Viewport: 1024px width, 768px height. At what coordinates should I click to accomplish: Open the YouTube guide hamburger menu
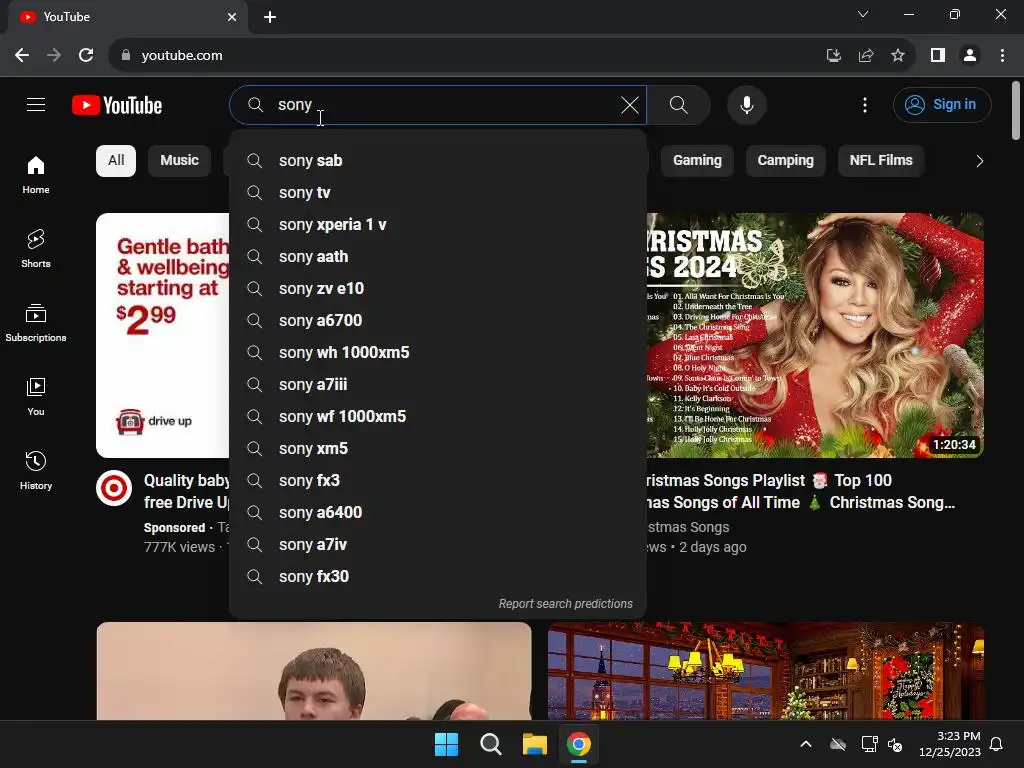pos(36,104)
